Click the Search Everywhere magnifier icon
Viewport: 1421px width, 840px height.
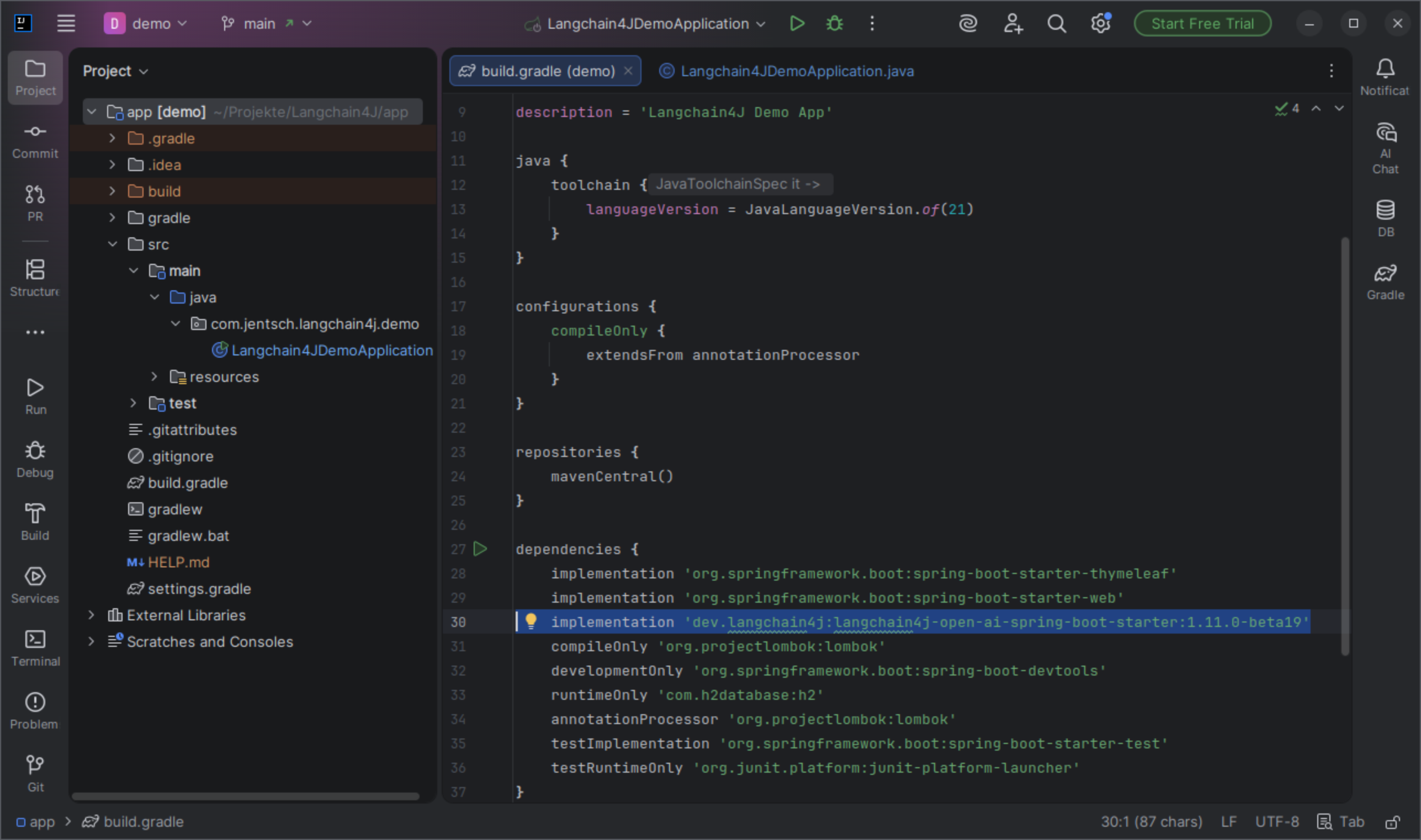1057,24
